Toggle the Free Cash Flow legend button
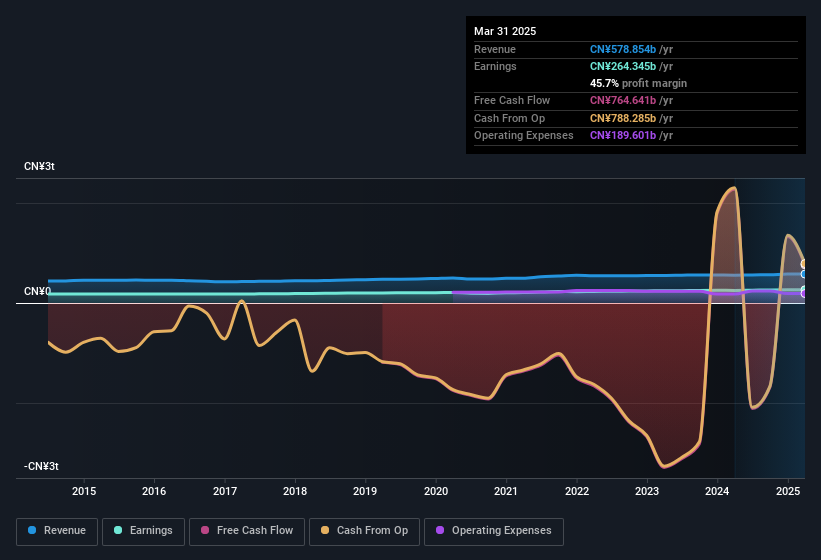 pos(247,531)
